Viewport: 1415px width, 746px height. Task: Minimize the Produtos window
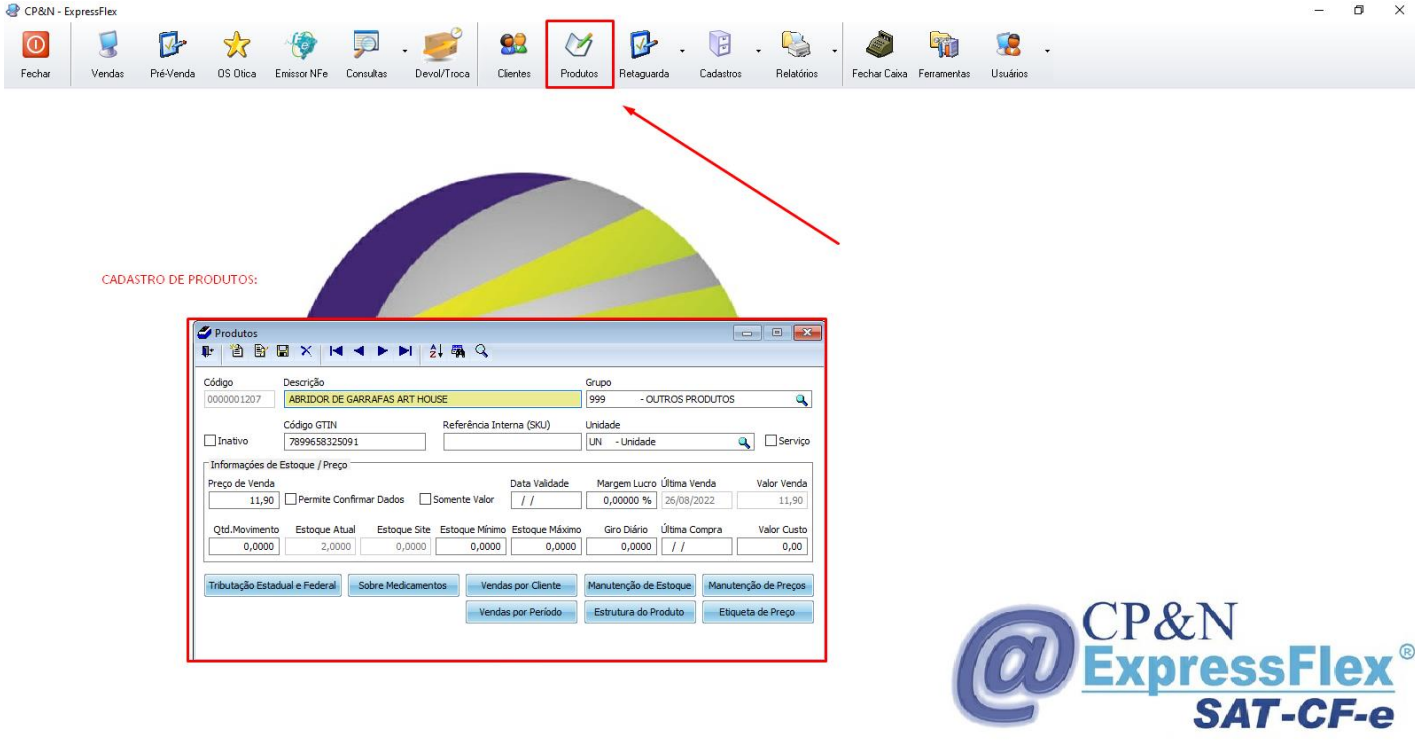(747, 333)
